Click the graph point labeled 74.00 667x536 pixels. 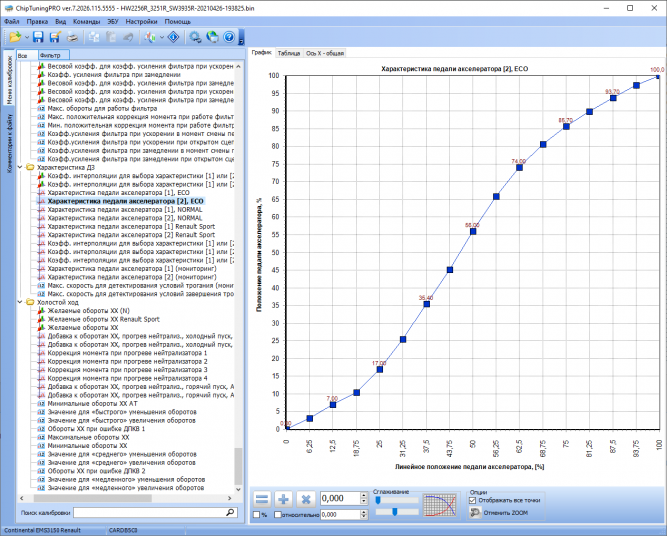click(x=519, y=168)
